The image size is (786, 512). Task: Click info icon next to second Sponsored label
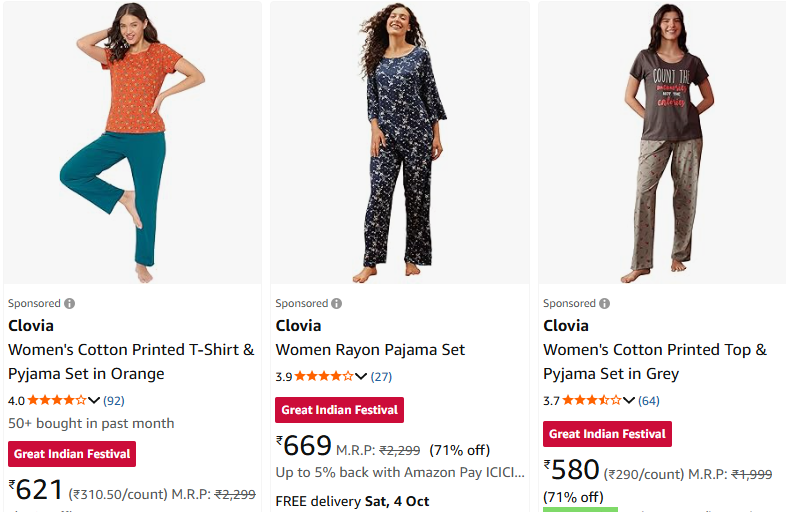click(x=337, y=303)
